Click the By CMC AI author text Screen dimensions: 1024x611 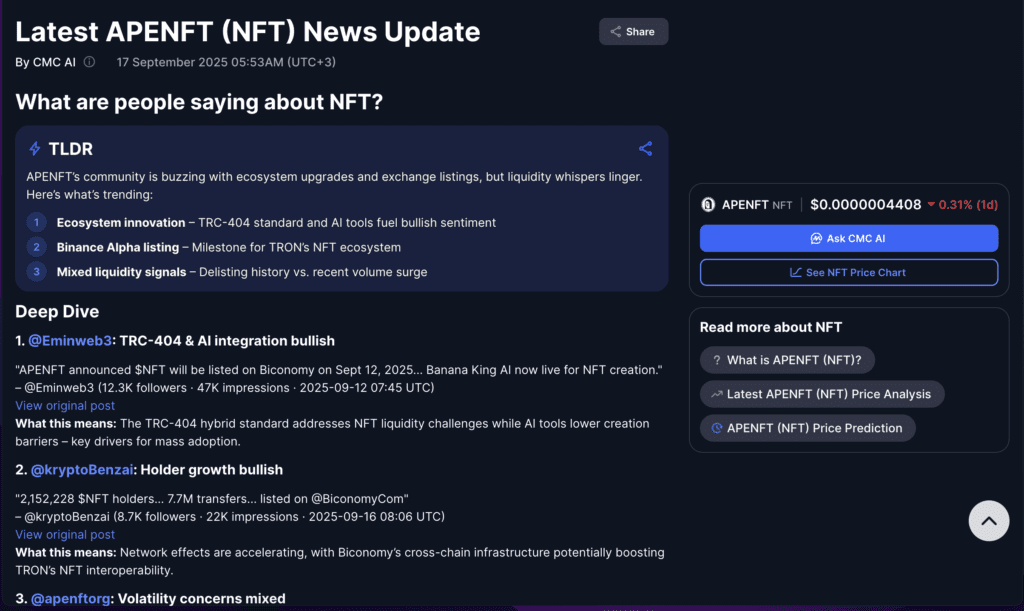45,62
